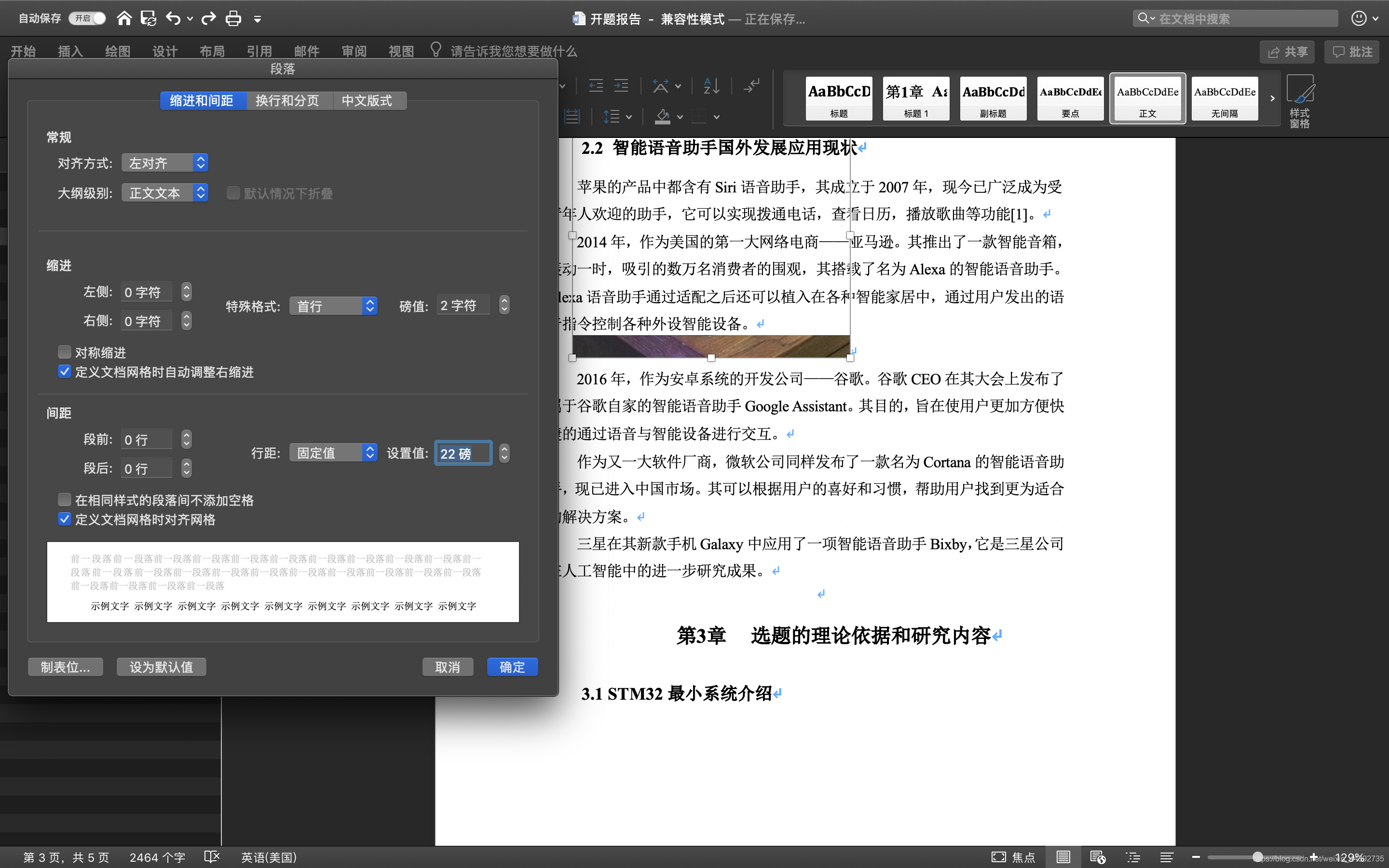Toggle the AutoSave switch
Image resolution: width=1389 pixels, height=868 pixels.
coord(87,18)
